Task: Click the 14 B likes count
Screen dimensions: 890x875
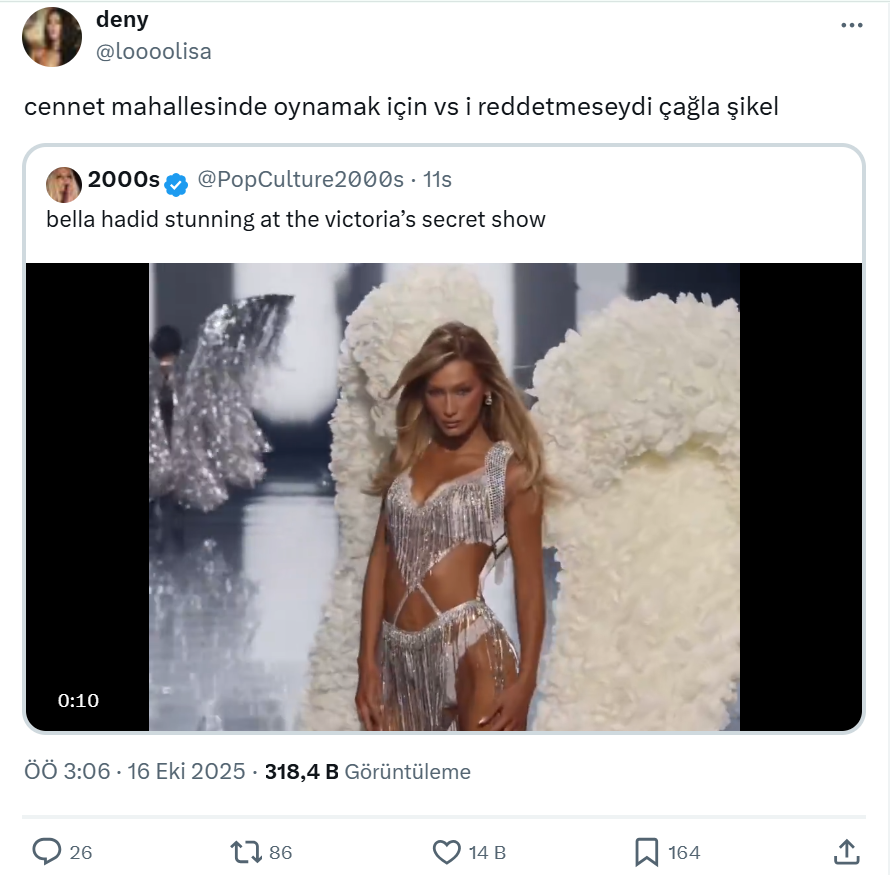Action: coord(487,853)
